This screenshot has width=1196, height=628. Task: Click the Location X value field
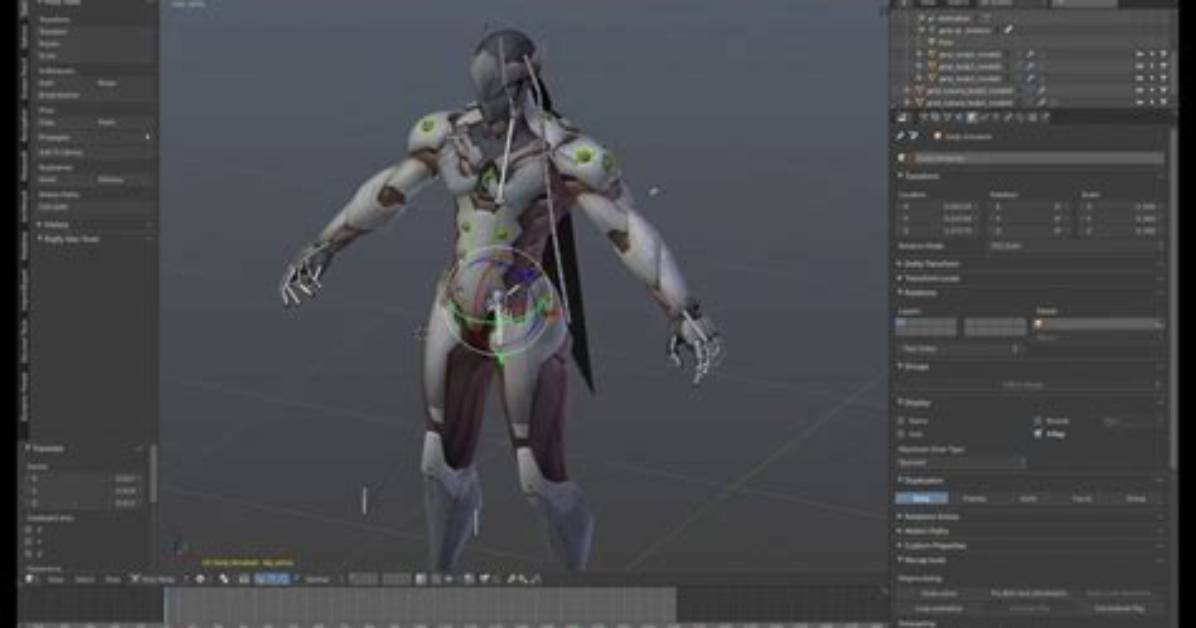pyautogui.click(x=939, y=206)
